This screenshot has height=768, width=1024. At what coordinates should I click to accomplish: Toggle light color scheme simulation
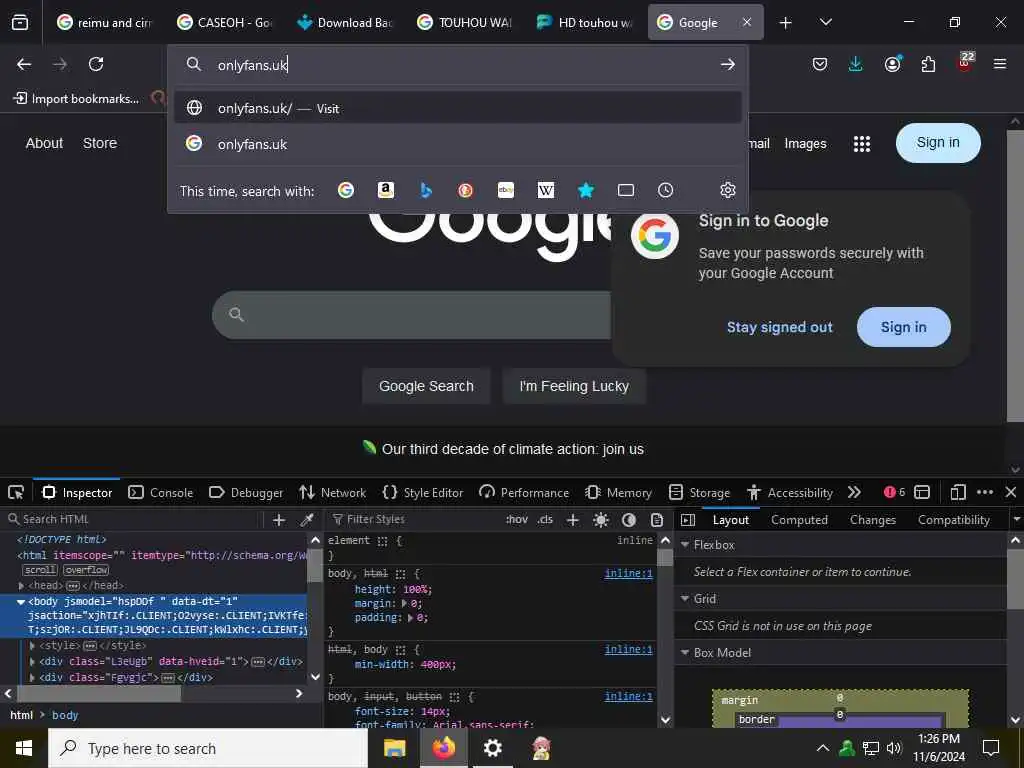click(x=601, y=520)
